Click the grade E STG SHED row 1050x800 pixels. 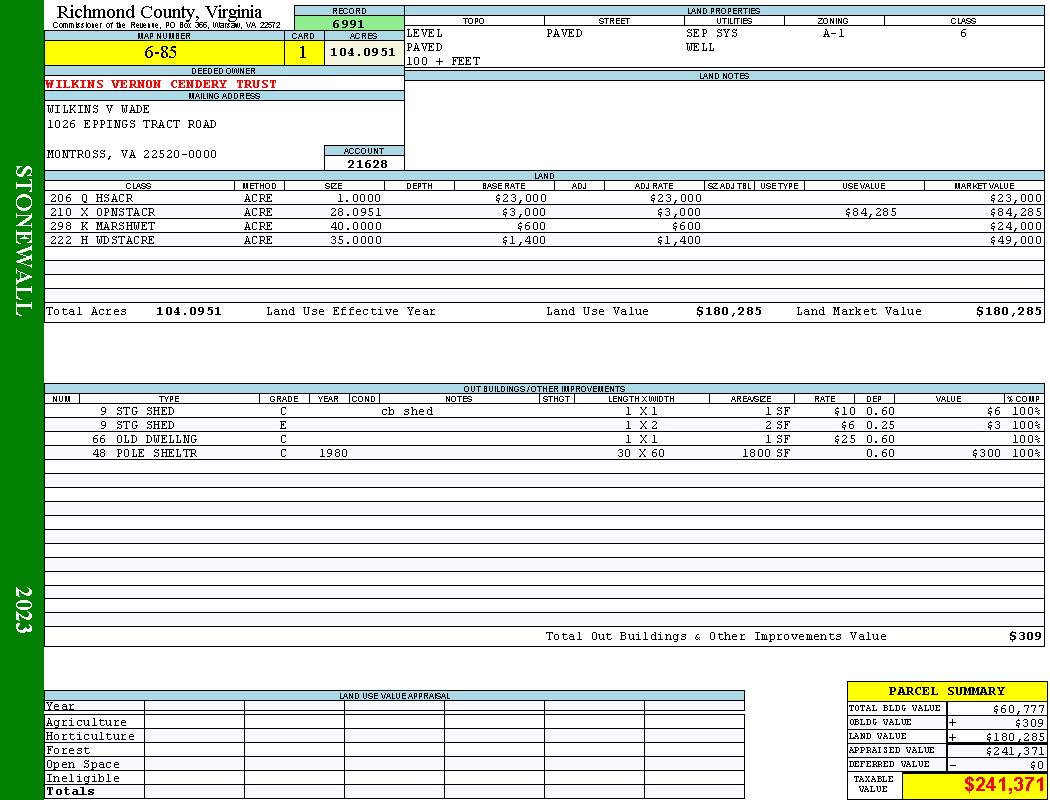pos(544,425)
